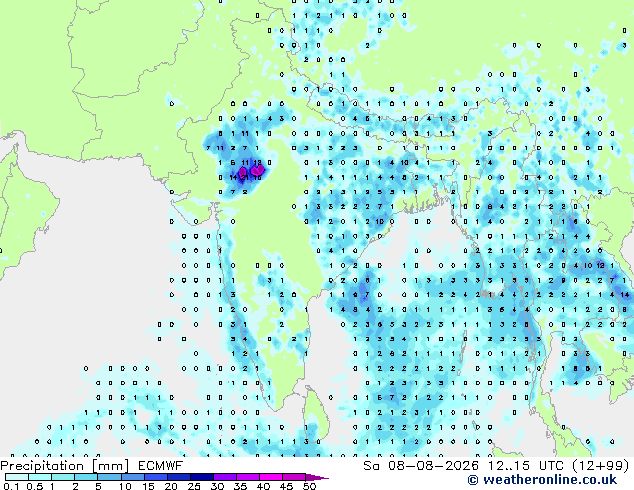Click the '40' legend scale label
The image size is (634, 490).
point(263,486)
